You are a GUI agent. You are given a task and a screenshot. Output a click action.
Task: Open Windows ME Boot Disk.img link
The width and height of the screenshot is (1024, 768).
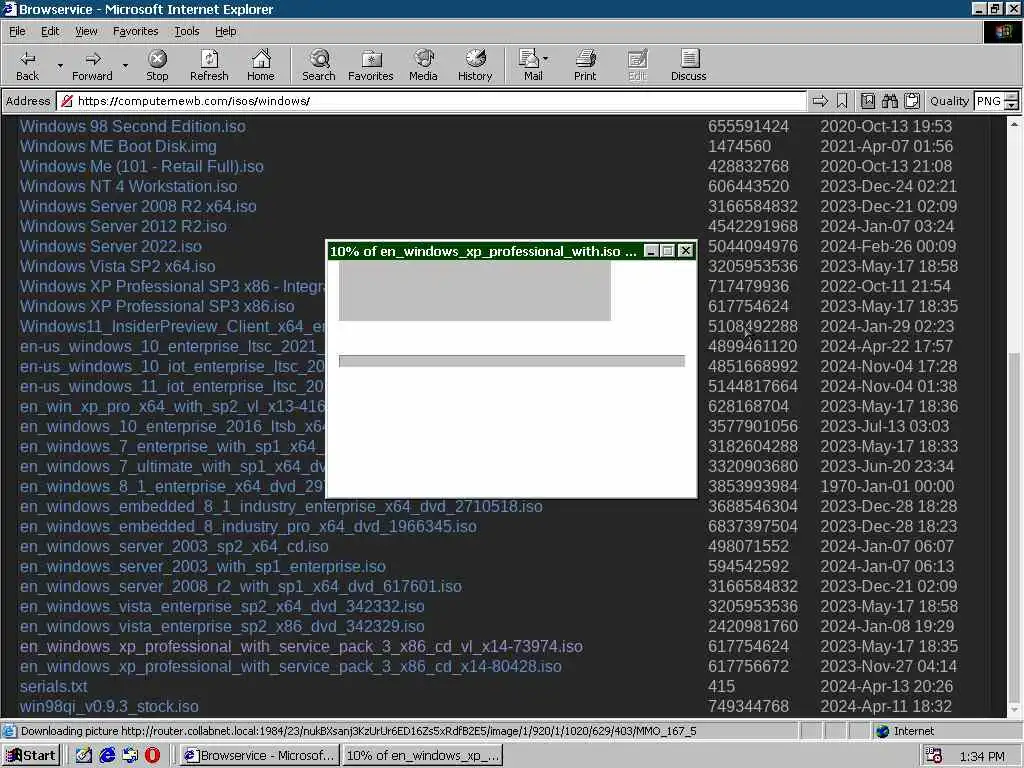point(118,146)
